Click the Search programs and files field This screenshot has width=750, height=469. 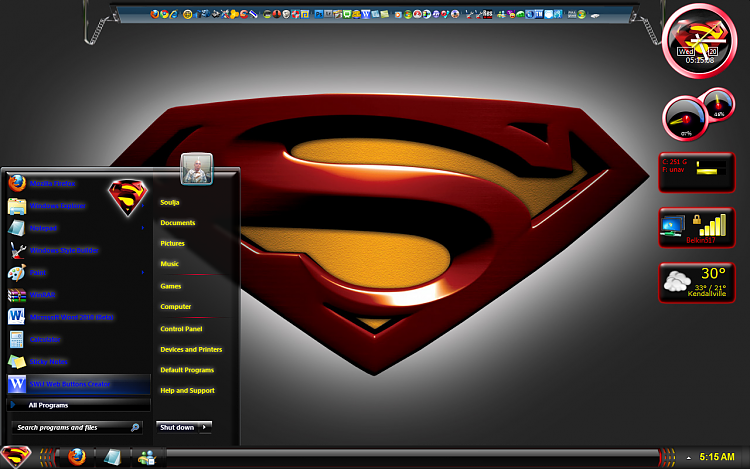(77, 427)
